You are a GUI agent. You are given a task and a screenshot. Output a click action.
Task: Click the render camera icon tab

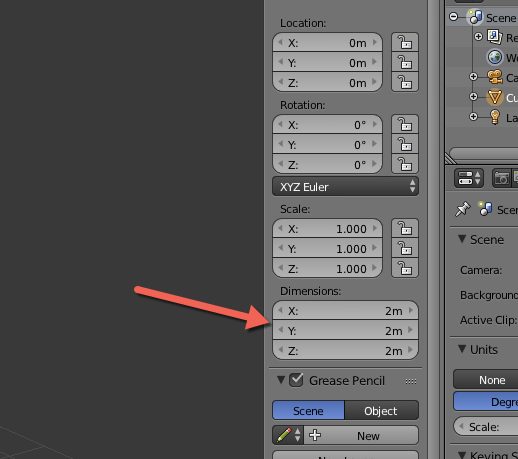point(501,178)
